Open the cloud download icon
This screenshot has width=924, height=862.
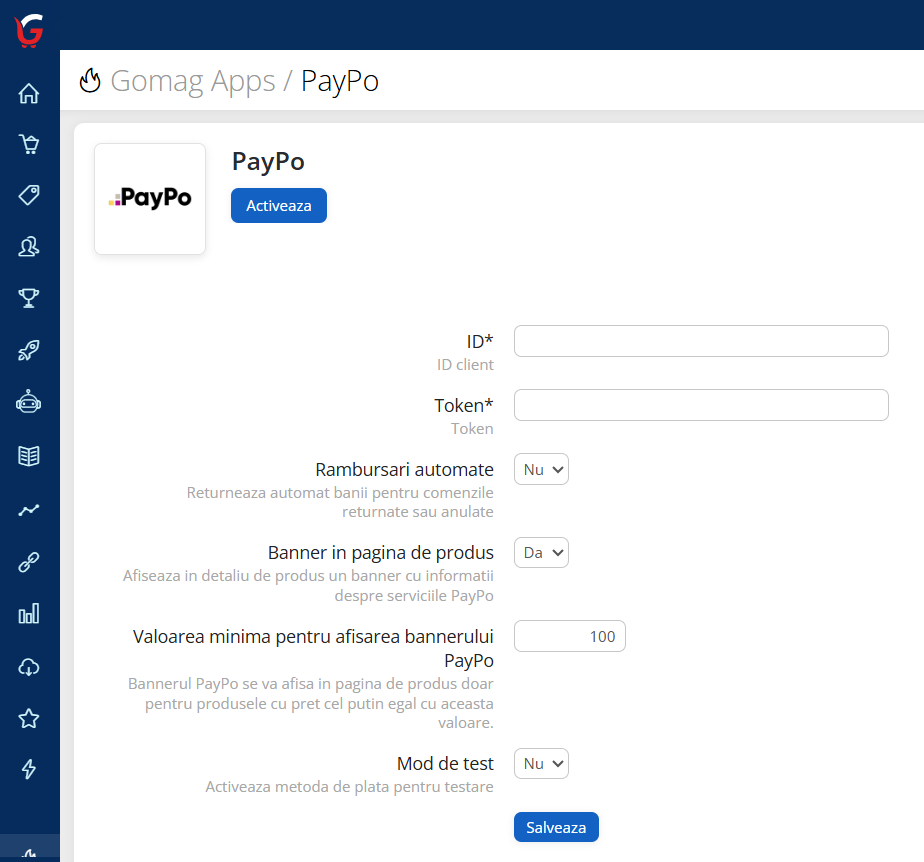29,667
